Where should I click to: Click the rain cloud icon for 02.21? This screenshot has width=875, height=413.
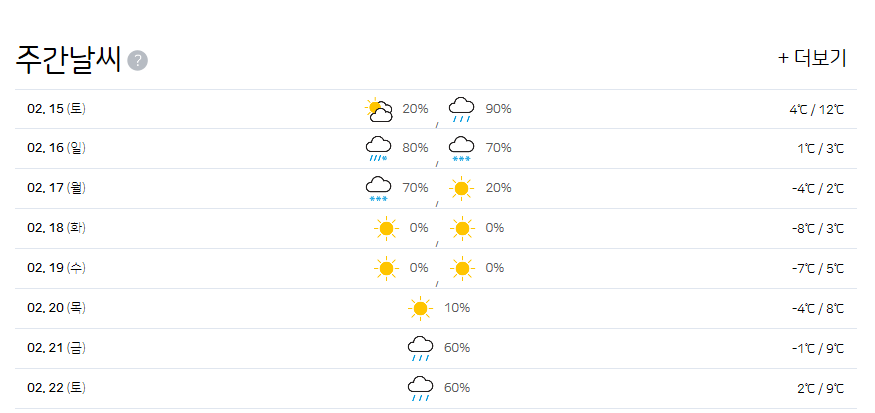pyautogui.click(x=420, y=349)
